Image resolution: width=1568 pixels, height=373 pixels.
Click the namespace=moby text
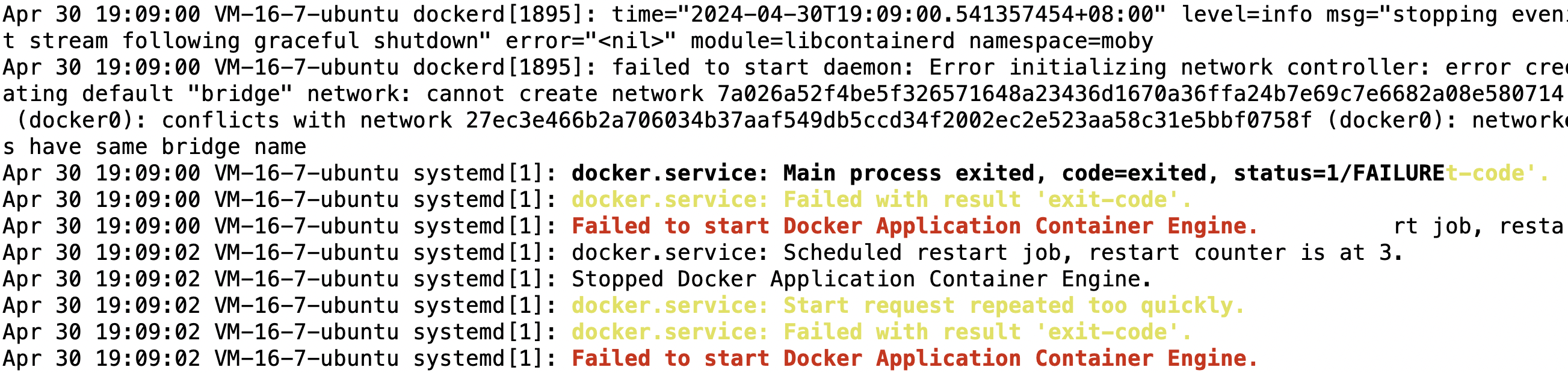pos(1060,41)
